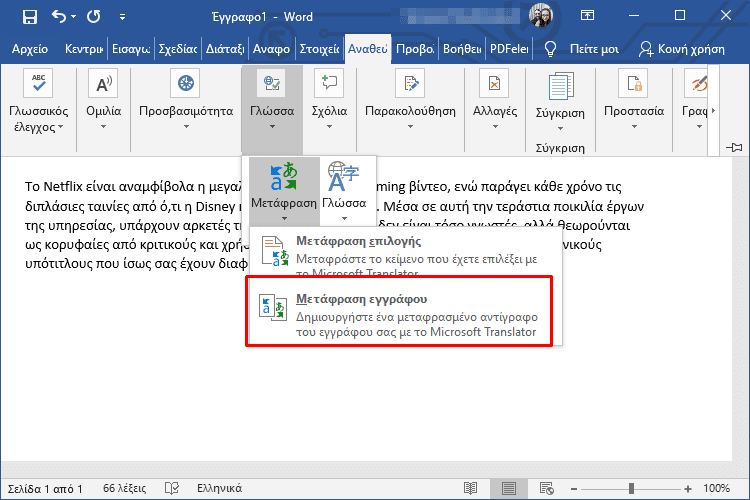This screenshot has width=750, height=500.
Task: Click the user account profile picture
Action: pyautogui.click(x=541, y=15)
